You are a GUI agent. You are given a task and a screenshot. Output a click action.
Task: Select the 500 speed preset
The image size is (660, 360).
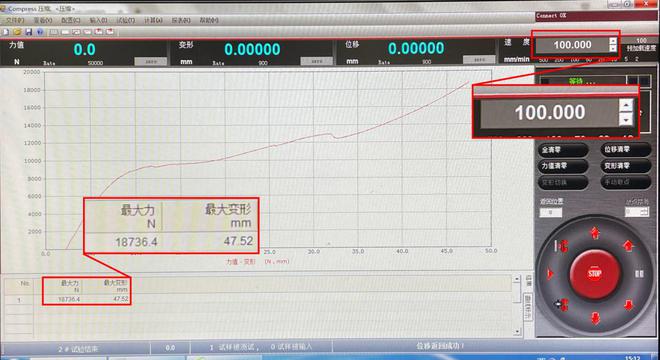point(543,60)
